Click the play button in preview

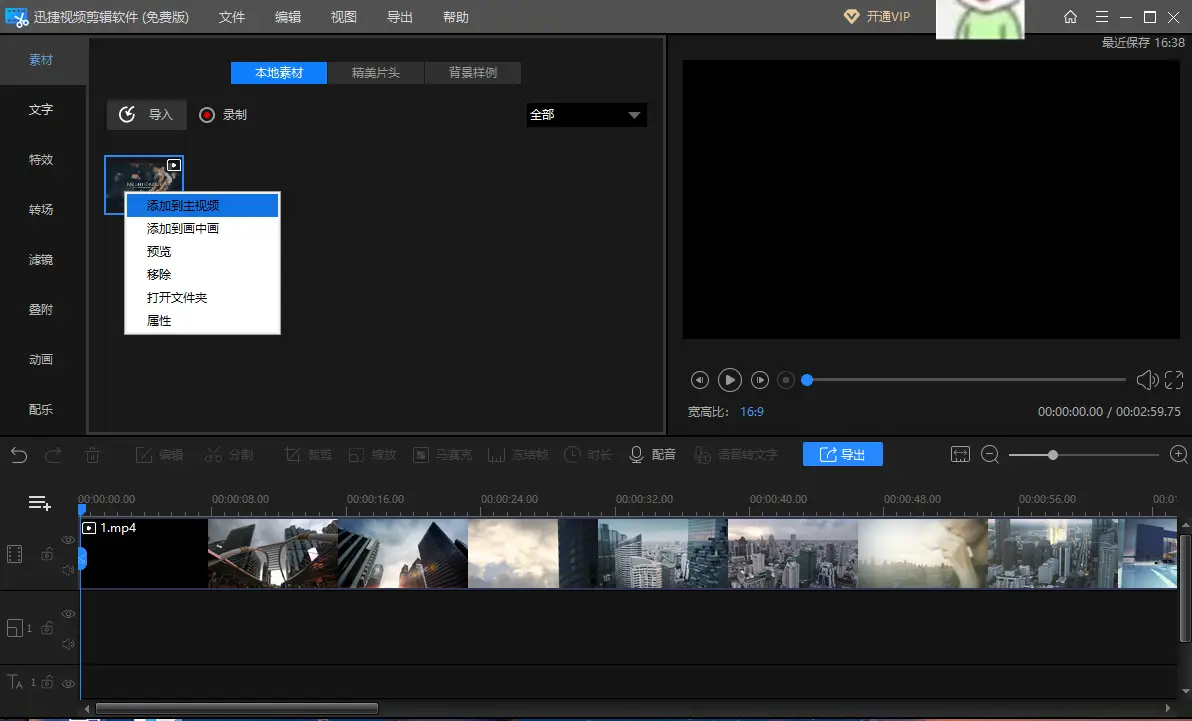tap(730, 380)
